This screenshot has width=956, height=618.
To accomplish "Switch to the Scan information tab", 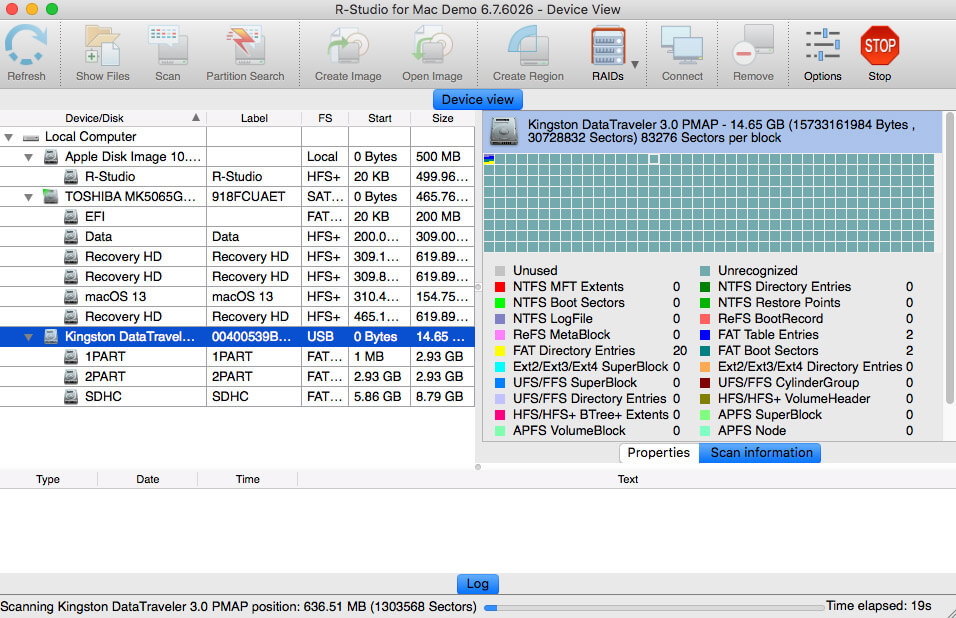I will [x=760, y=453].
